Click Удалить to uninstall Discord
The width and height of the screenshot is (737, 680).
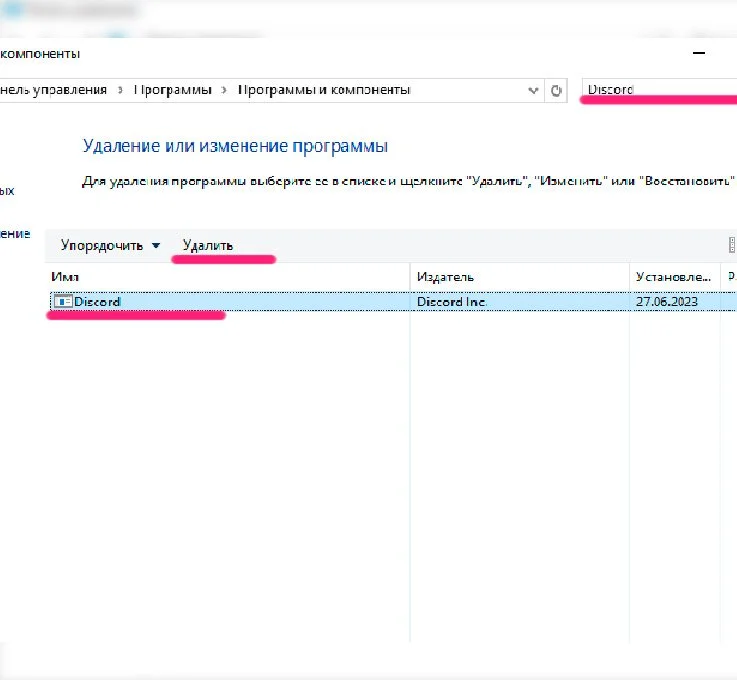(208, 245)
